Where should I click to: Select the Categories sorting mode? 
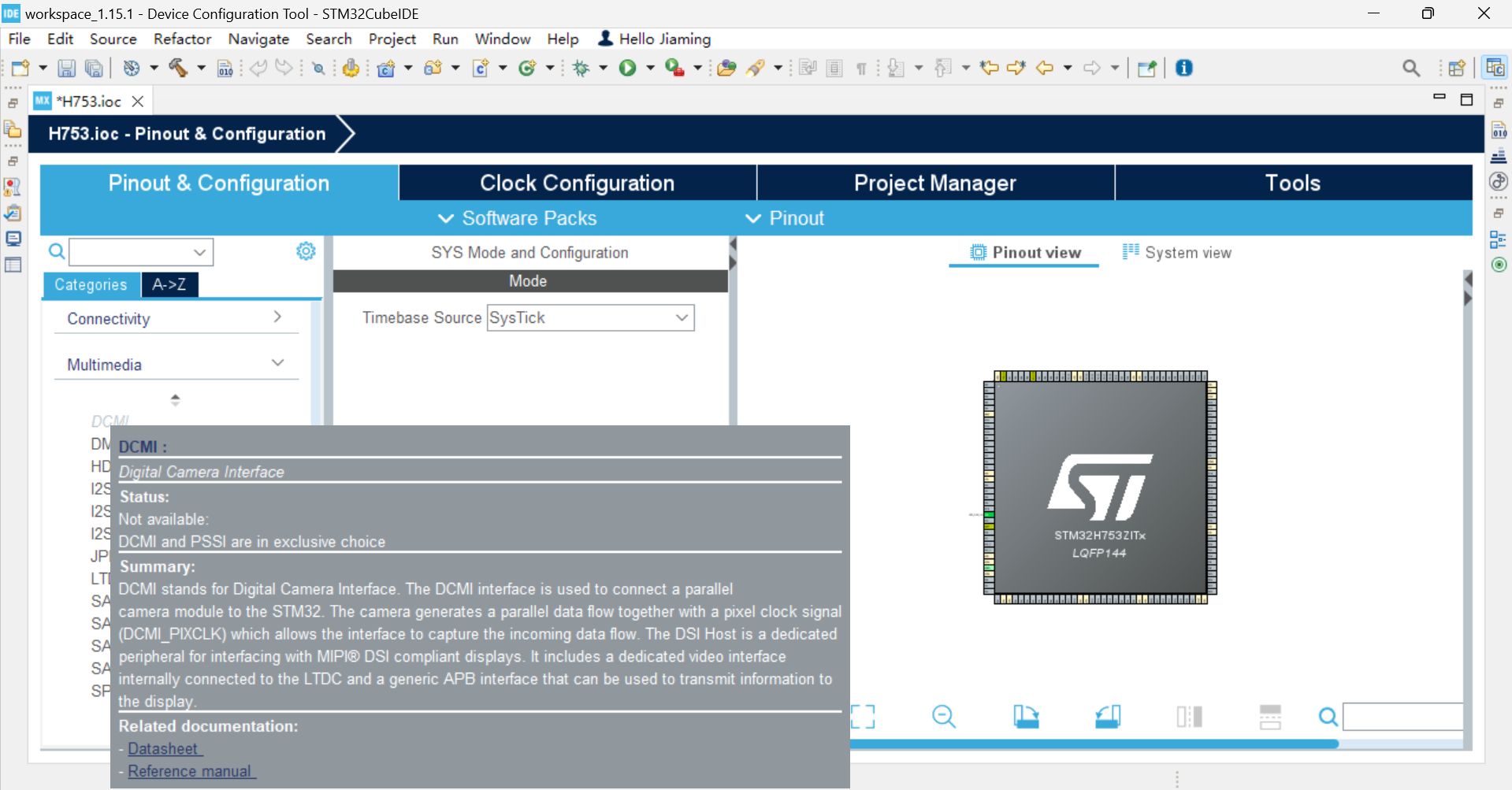click(91, 284)
